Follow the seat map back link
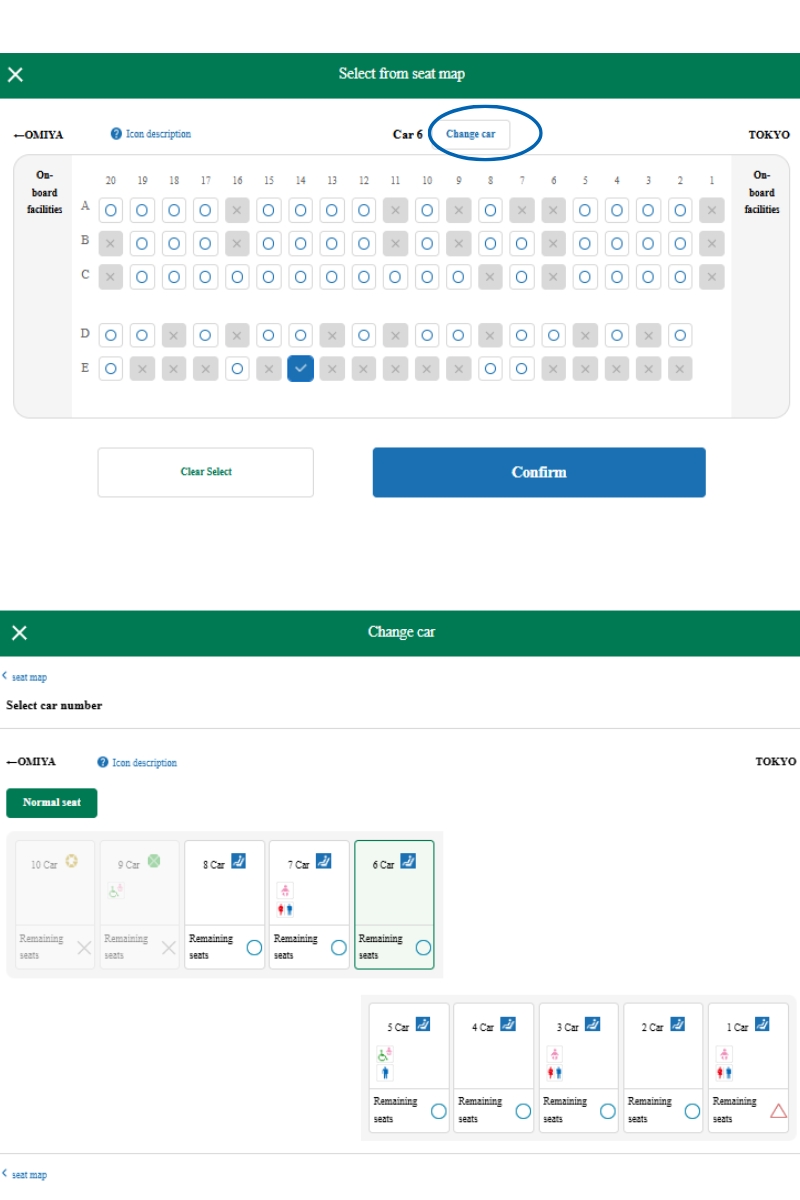 28,676
